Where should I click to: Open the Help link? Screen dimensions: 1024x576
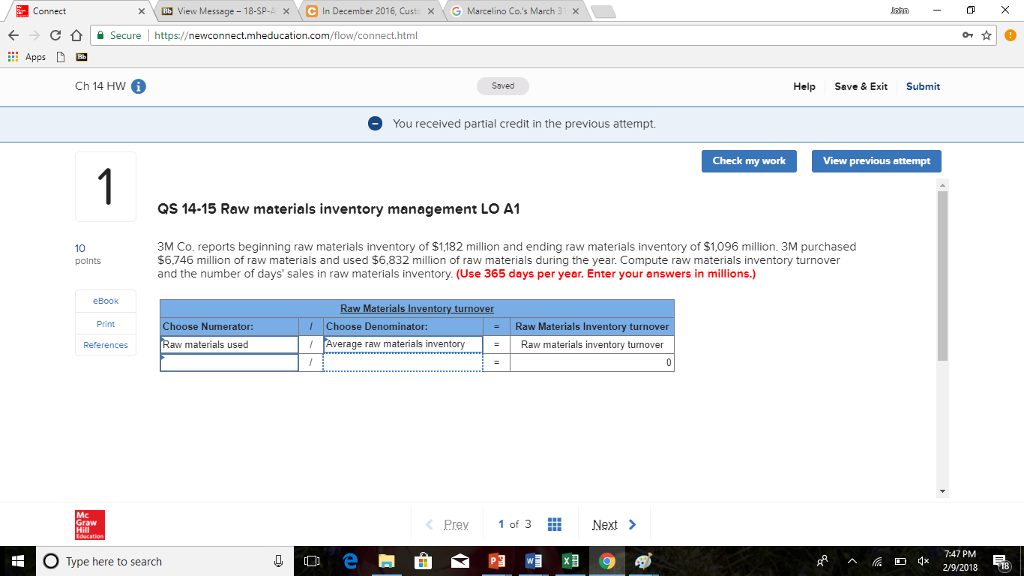804,86
